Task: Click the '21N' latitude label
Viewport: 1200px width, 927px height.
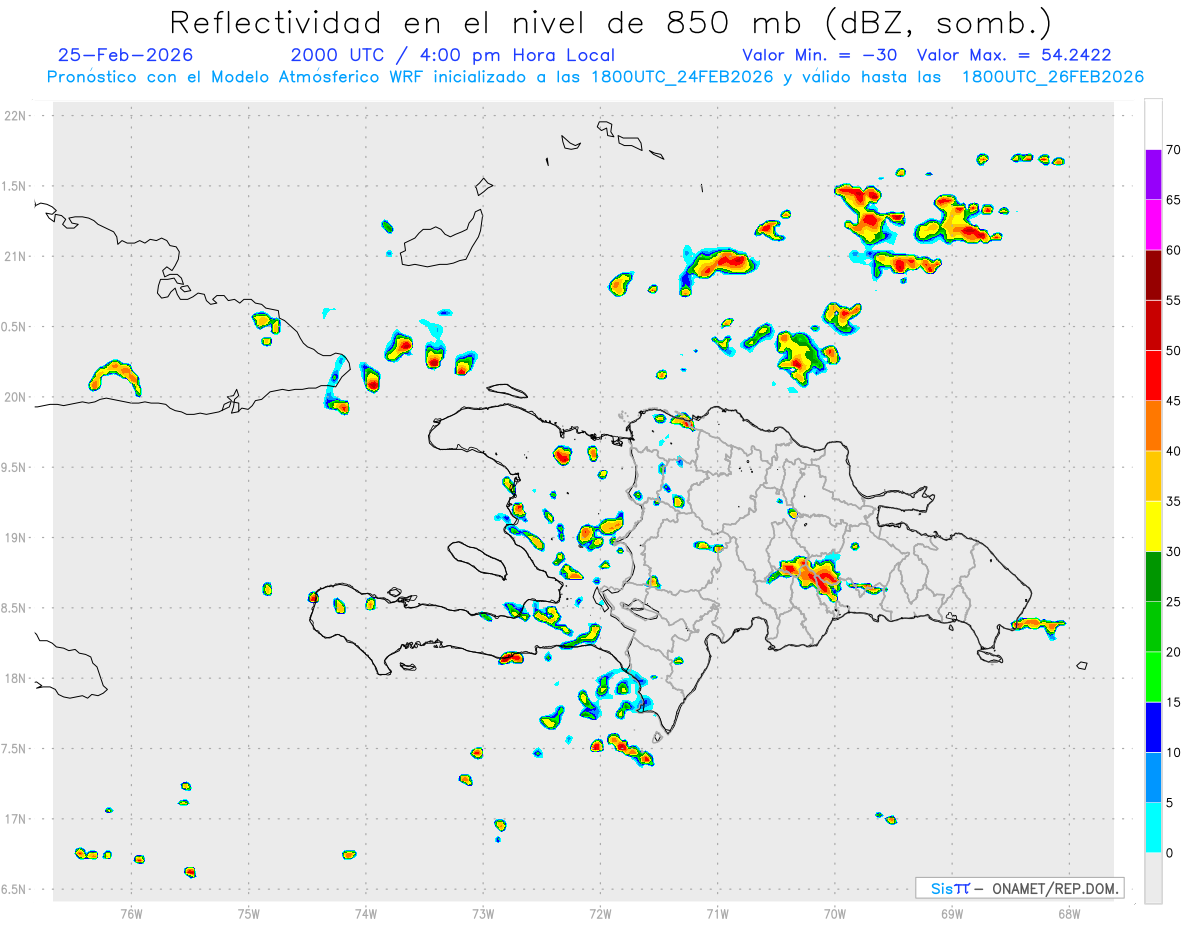Action: [17, 257]
